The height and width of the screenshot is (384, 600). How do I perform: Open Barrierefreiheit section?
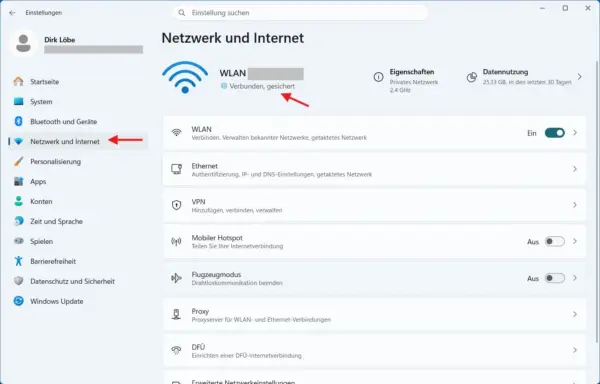[x=78, y=261]
